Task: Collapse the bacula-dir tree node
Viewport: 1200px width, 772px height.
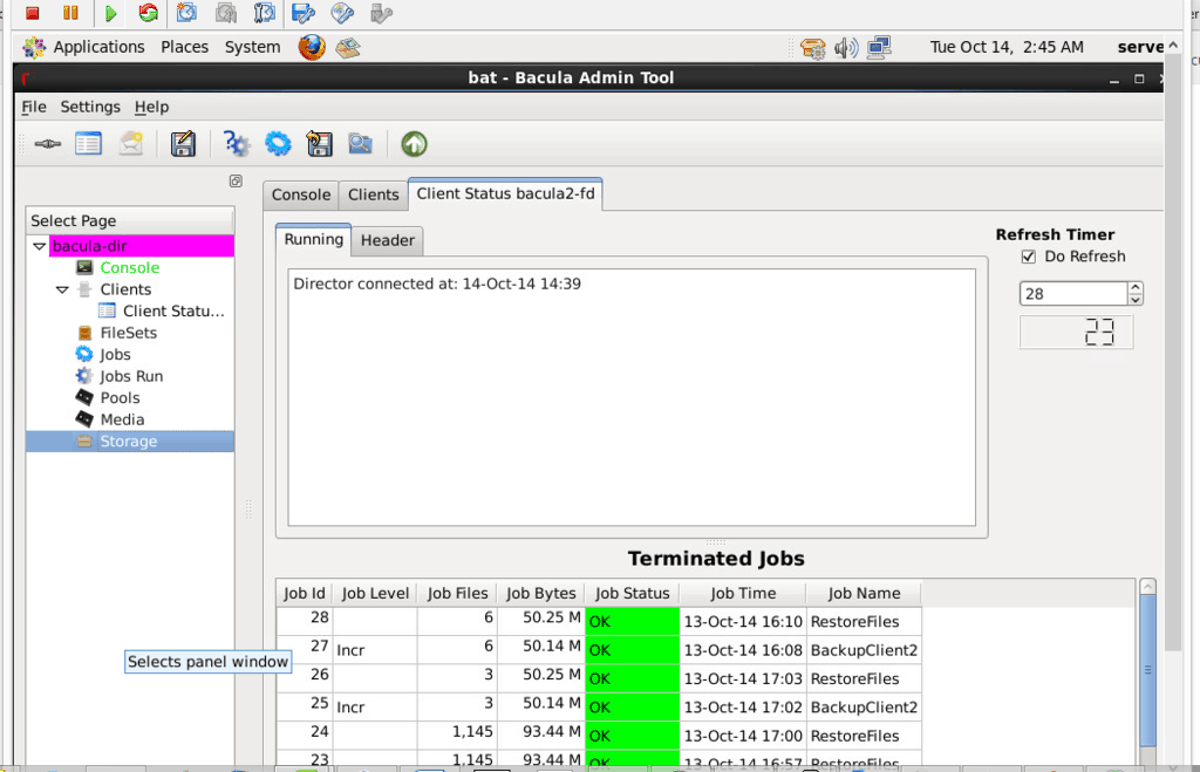Action: click(39, 246)
